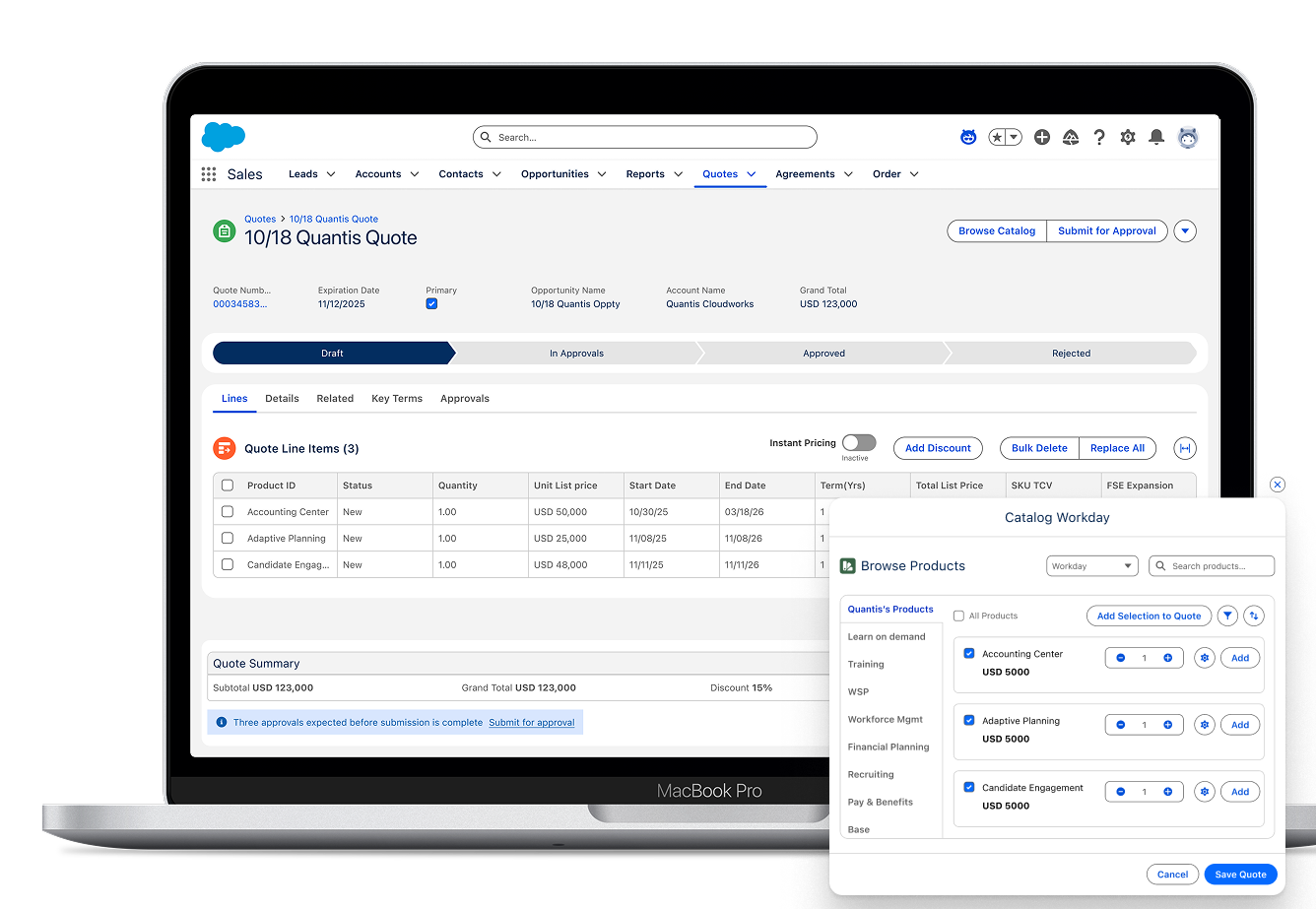Click Add Selection to Quote button

point(1149,617)
